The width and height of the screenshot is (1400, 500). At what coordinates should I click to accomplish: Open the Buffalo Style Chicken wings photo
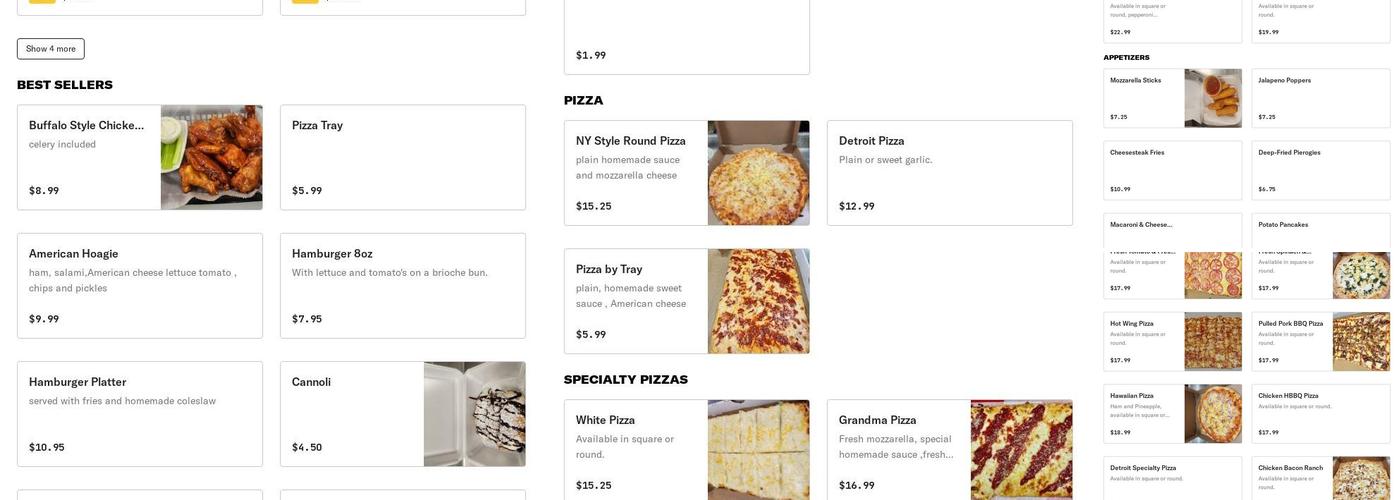(211, 157)
